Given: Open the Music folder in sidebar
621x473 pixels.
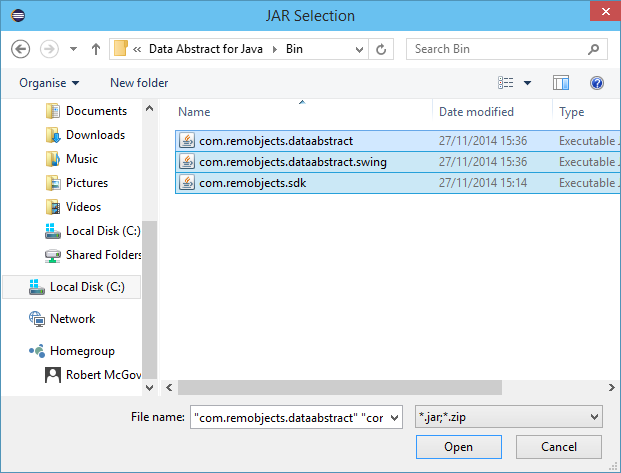Looking at the screenshot, I should click(x=82, y=159).
